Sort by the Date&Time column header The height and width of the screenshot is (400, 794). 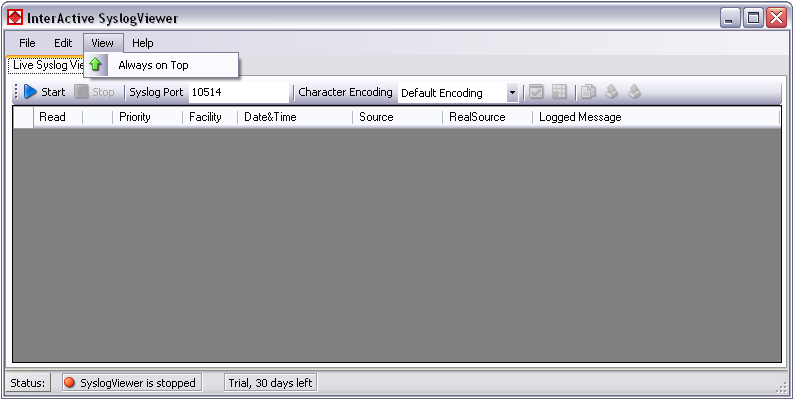coord(270,117)
